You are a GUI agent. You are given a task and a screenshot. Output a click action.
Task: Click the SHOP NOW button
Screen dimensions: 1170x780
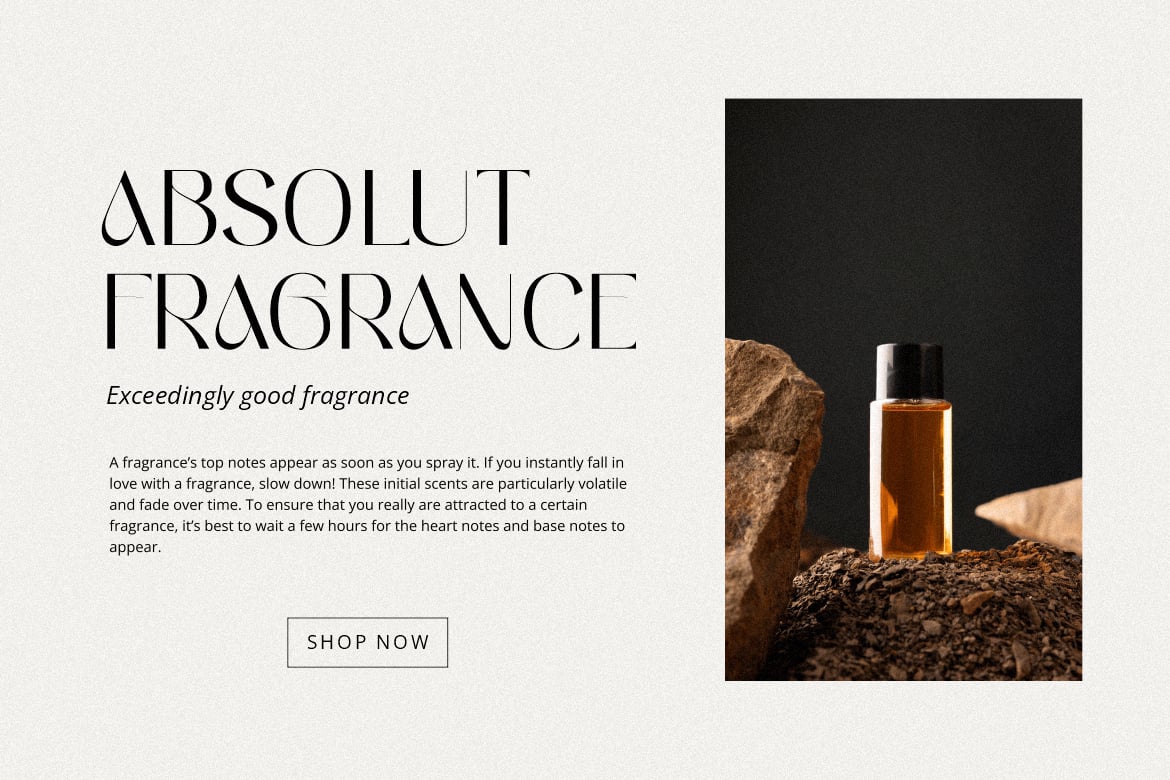tap(367, 642)
